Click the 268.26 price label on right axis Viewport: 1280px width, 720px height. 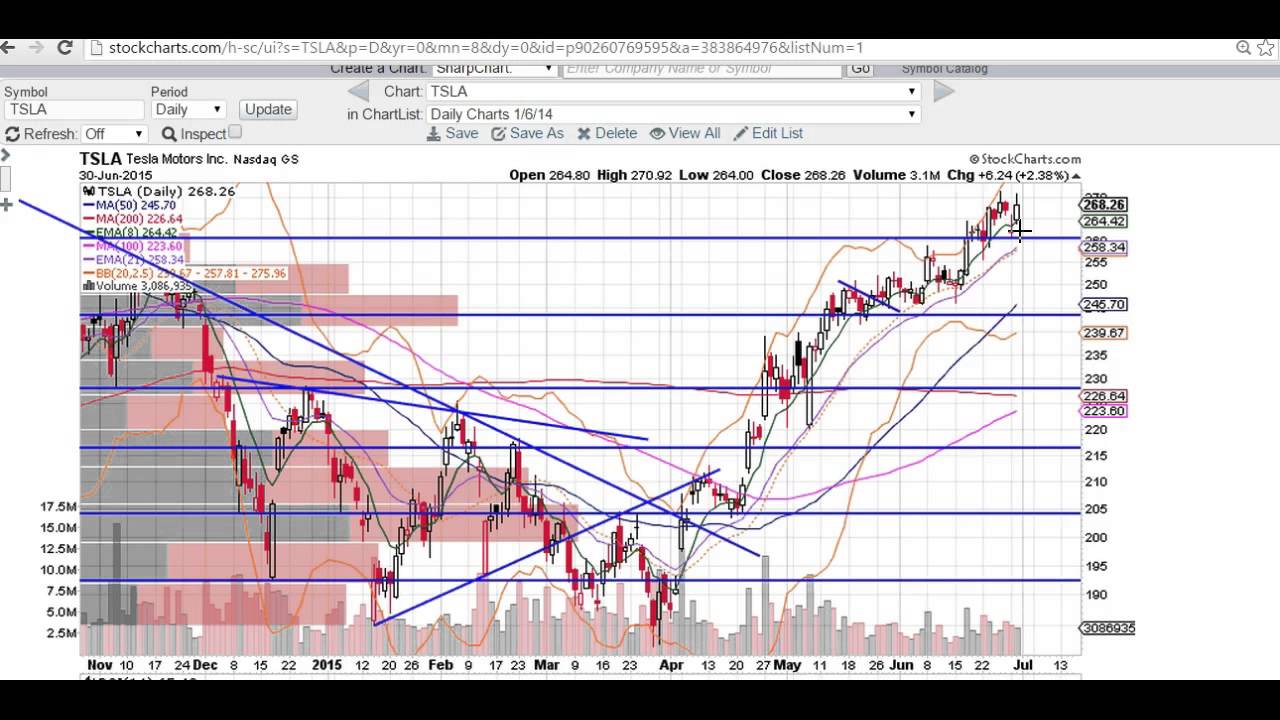[x=1104, y=204]
